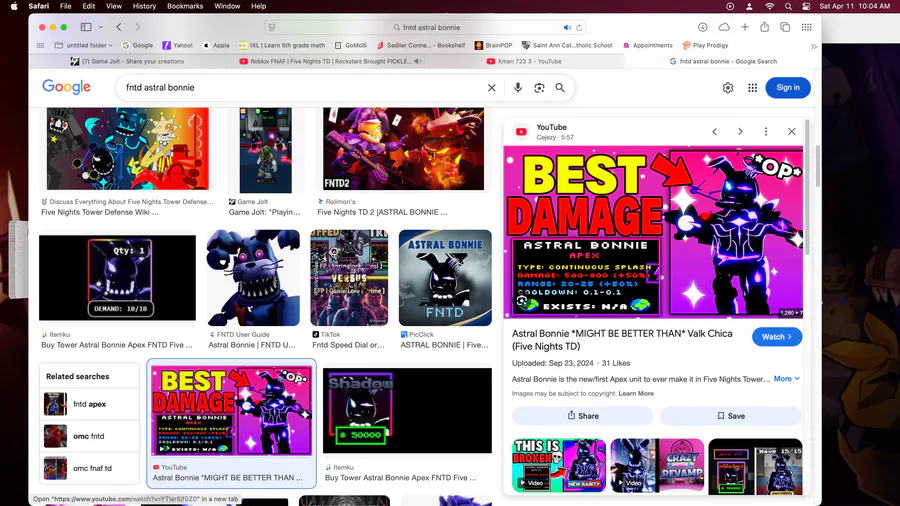Open CRAZY REVAMP related video thumbnail
900x506 pixels.
(x=657, y=465)
